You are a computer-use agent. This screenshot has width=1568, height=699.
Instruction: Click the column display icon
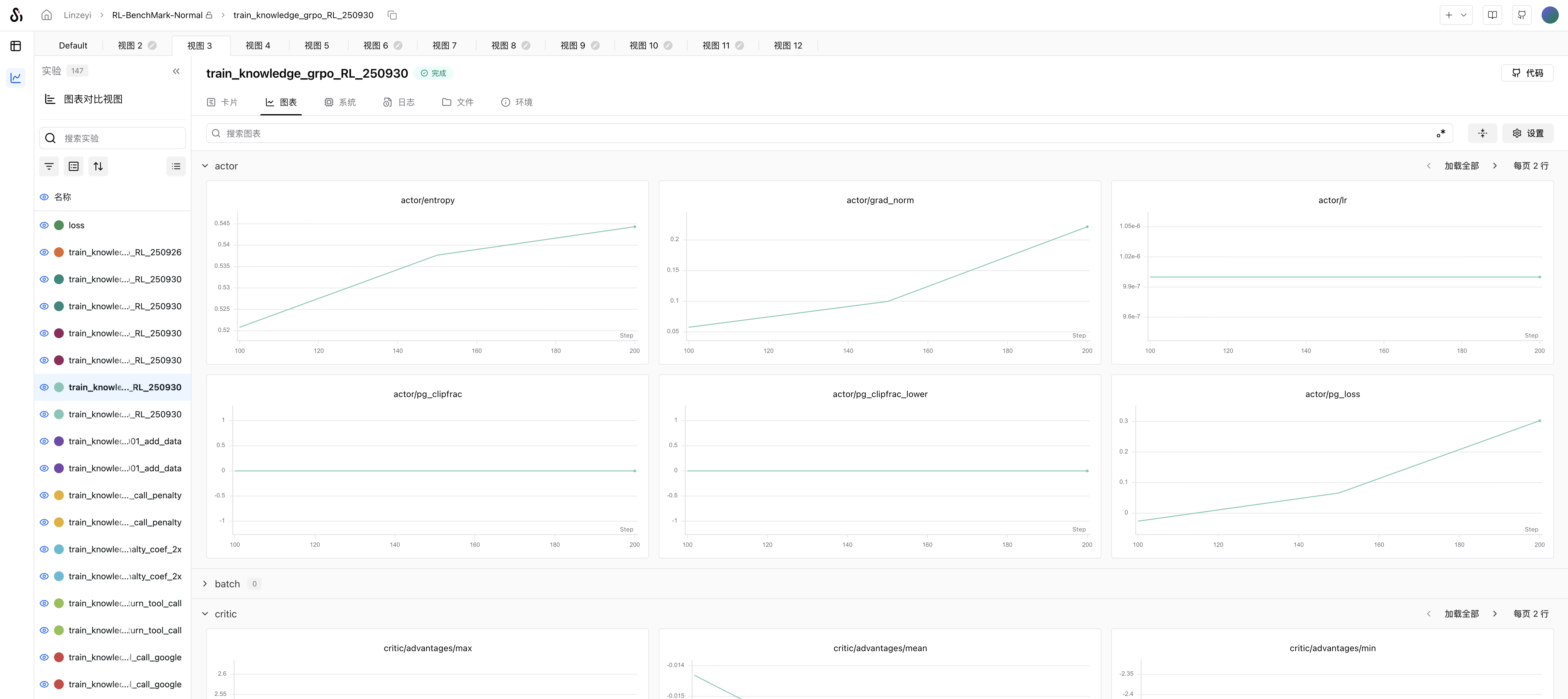(x=74, y=166)
